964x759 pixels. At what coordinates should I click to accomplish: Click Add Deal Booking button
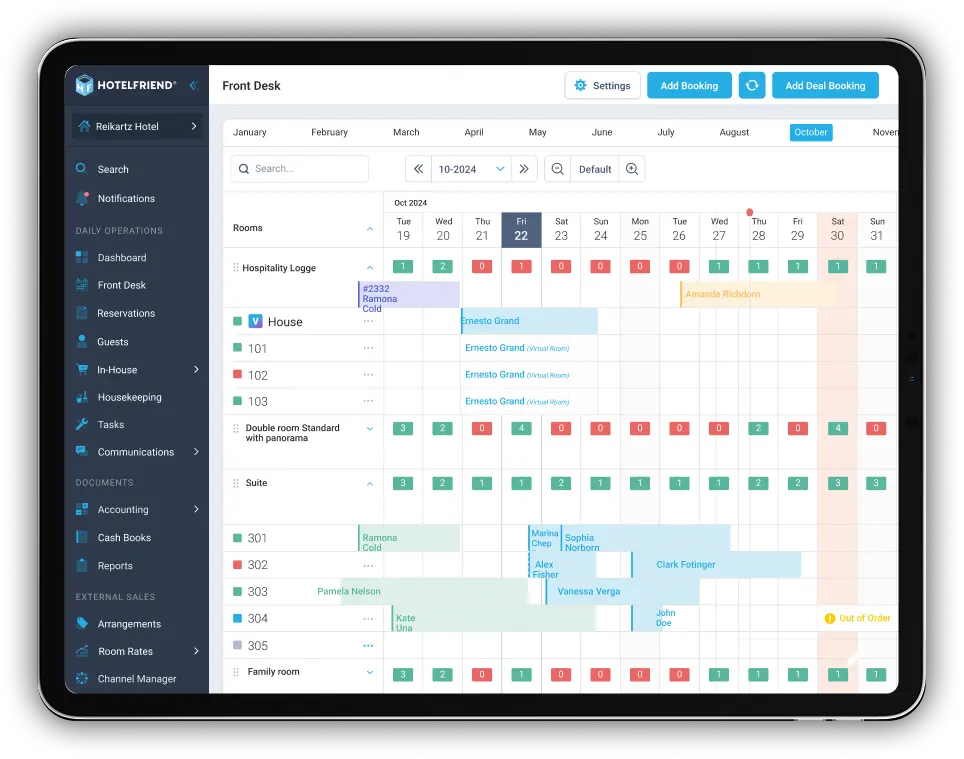coord(825,85)
